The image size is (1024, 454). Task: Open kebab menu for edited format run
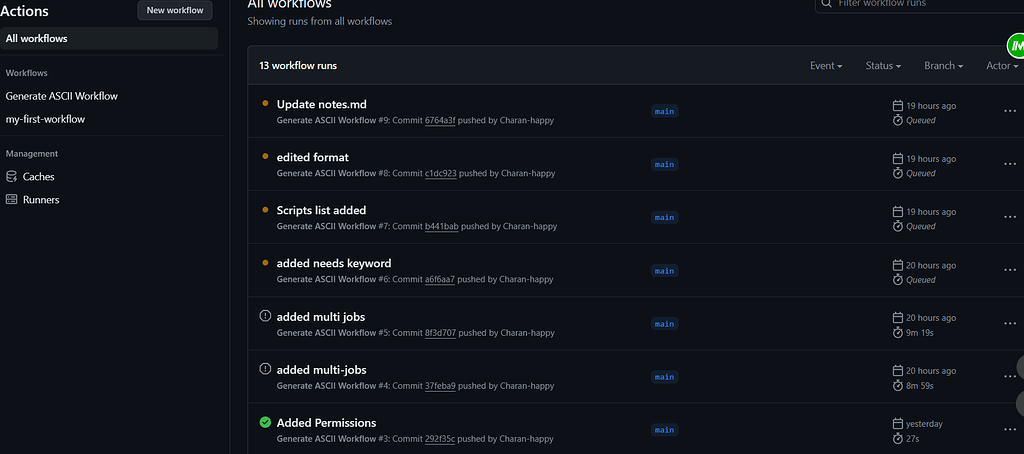1009,165
